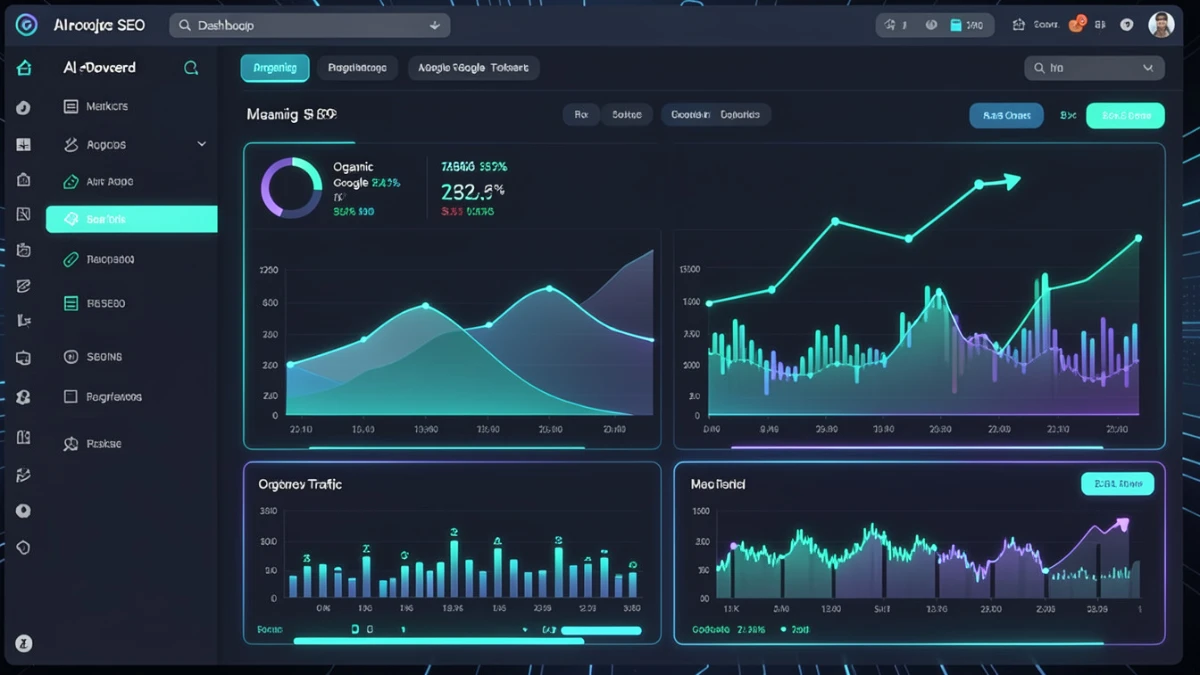Select the tag icon near the rail bottom

24,548
